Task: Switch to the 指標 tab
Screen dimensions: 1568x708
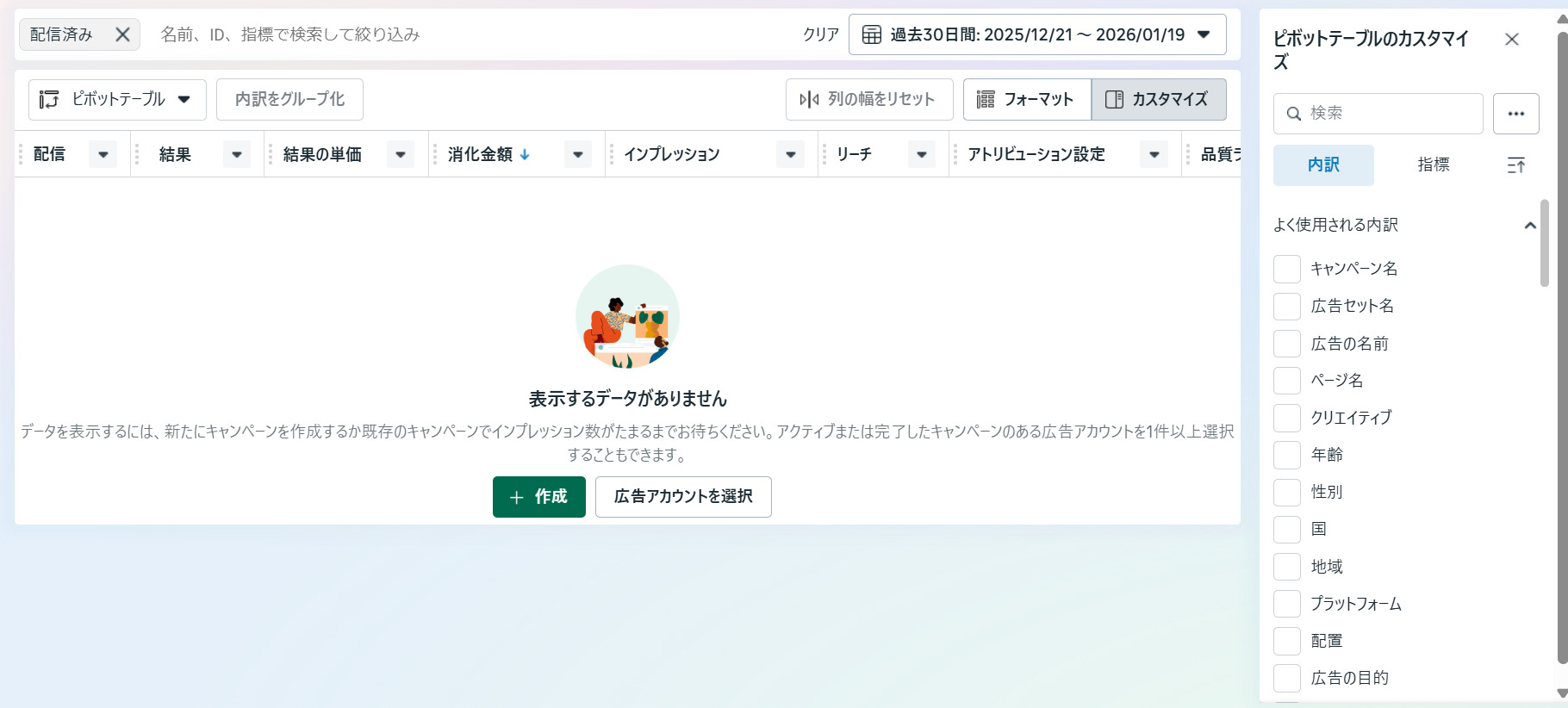Action: pyautogui.click(x=1433, y=165)
